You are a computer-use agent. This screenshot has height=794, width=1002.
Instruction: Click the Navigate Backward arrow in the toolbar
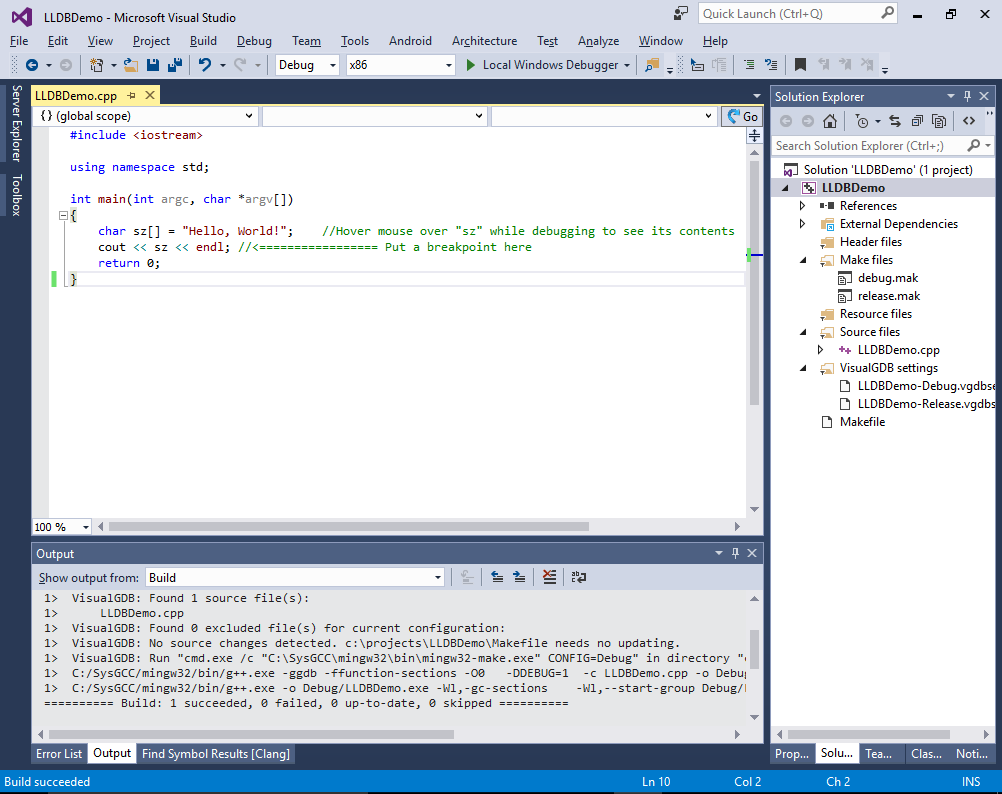(31, 65)
